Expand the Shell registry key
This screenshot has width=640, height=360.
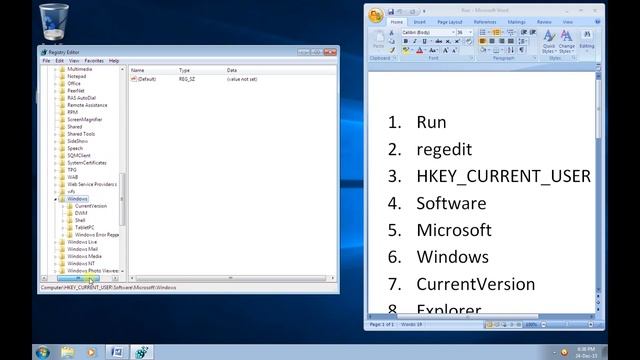[x=63, y=220]
